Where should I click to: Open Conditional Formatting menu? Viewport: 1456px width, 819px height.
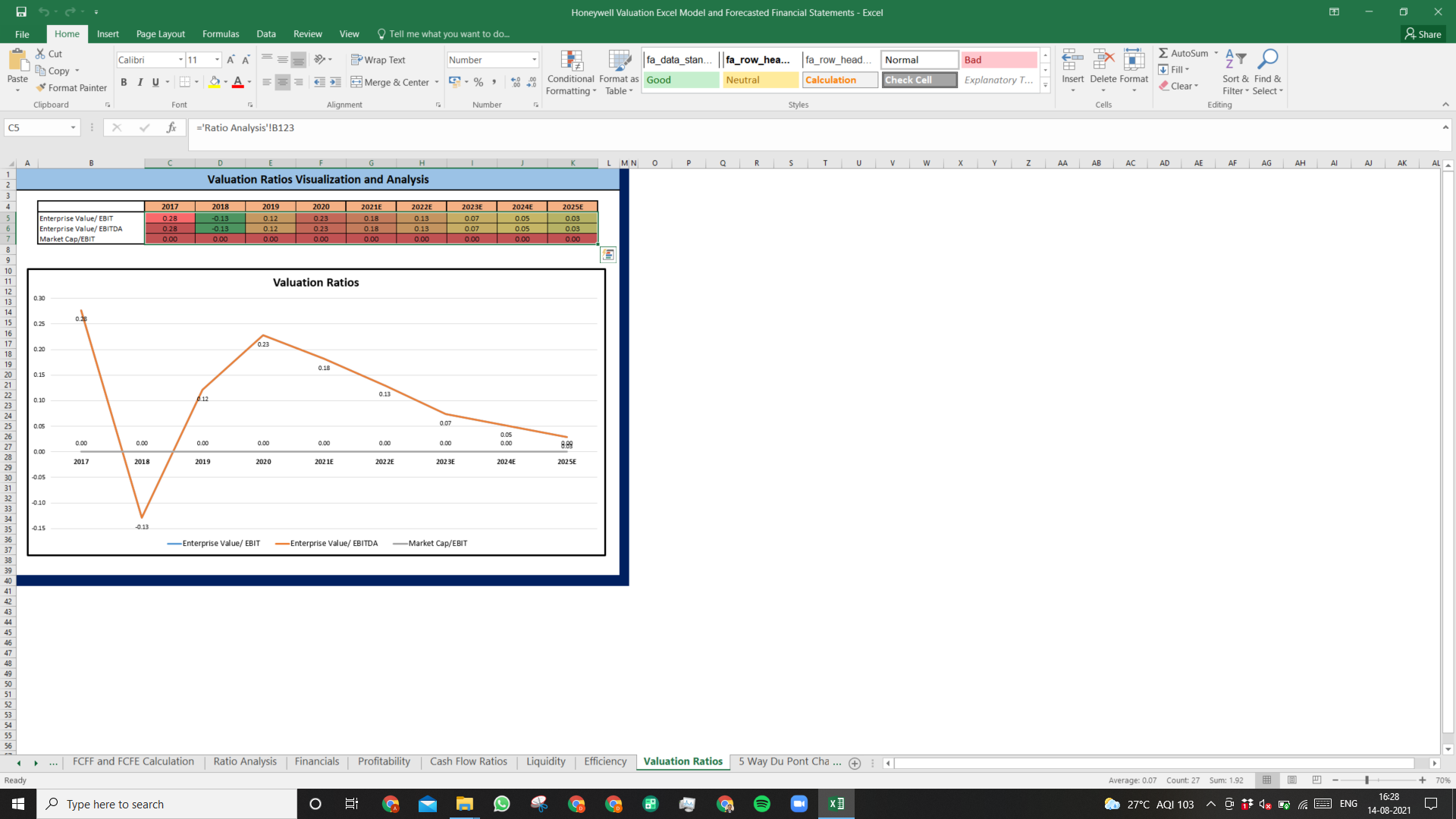click(571, 73)
